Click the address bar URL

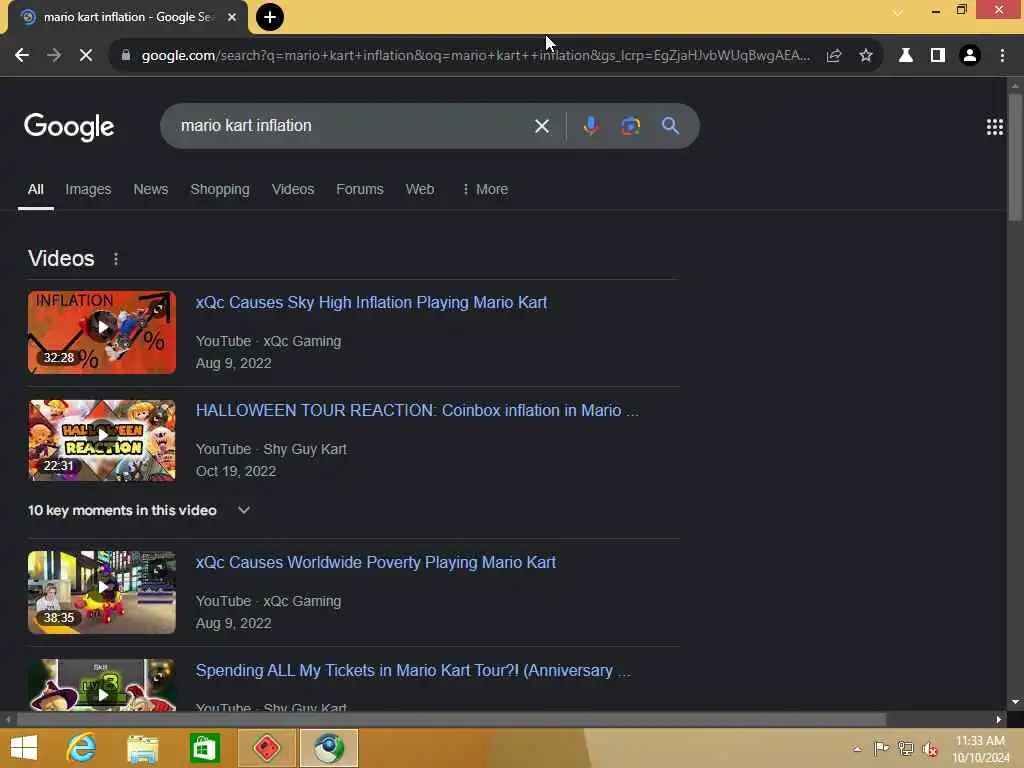pos(475,56)
